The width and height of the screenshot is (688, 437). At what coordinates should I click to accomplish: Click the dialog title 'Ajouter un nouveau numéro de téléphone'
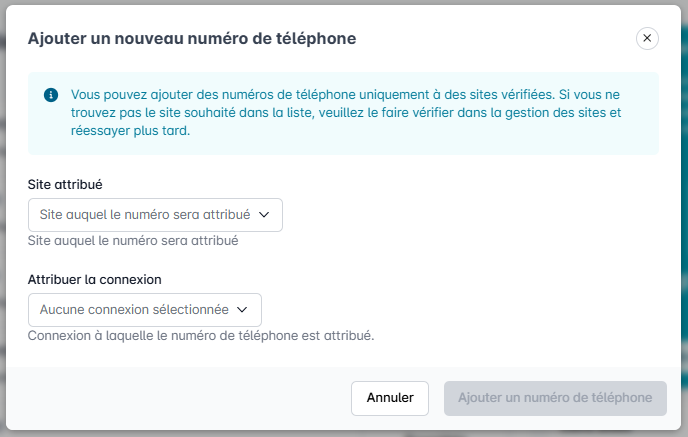click(192, 38)
